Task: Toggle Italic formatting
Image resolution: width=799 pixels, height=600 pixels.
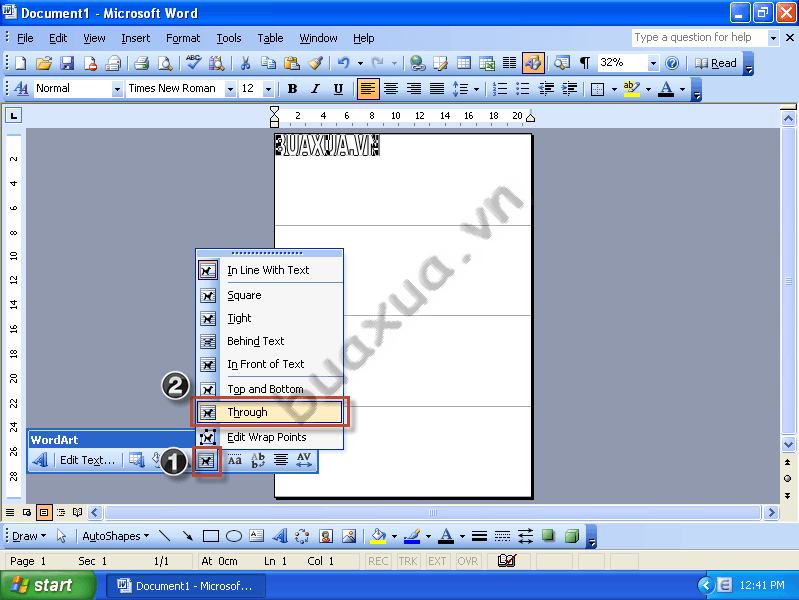Action: click(x=315, y=89)
